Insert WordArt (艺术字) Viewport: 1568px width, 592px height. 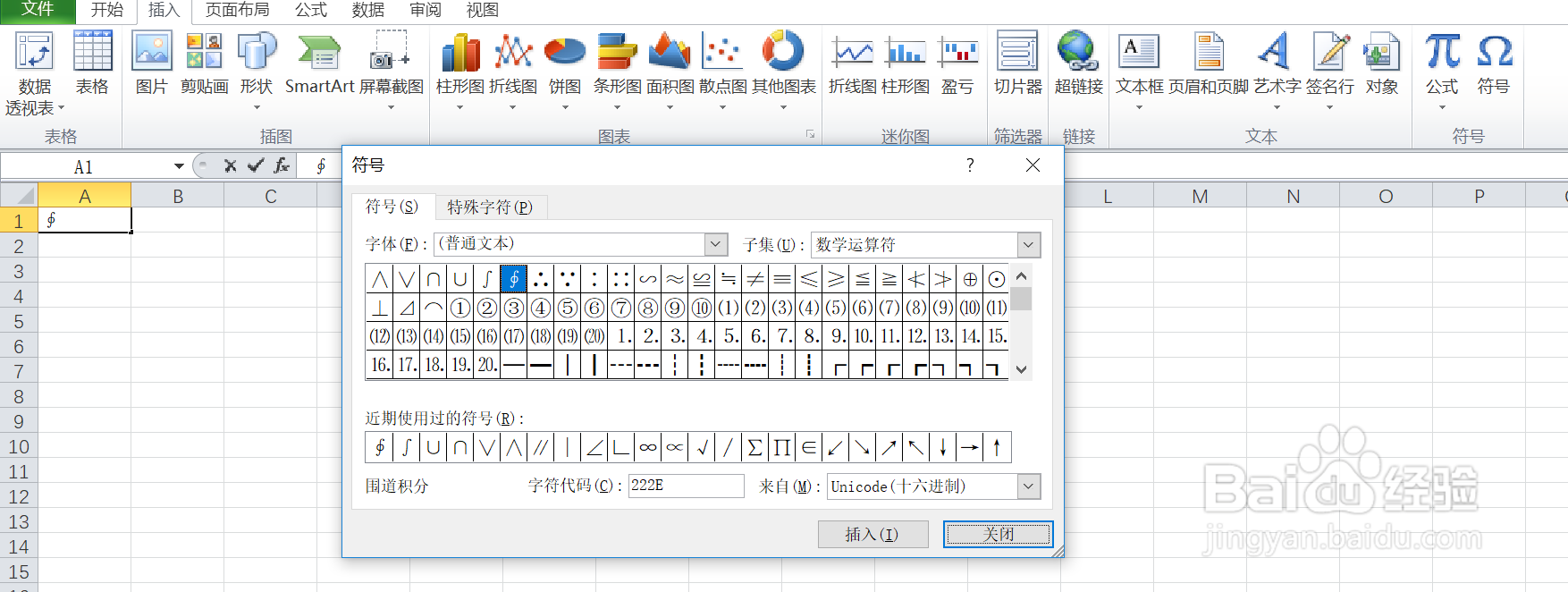coord(1277,72)
